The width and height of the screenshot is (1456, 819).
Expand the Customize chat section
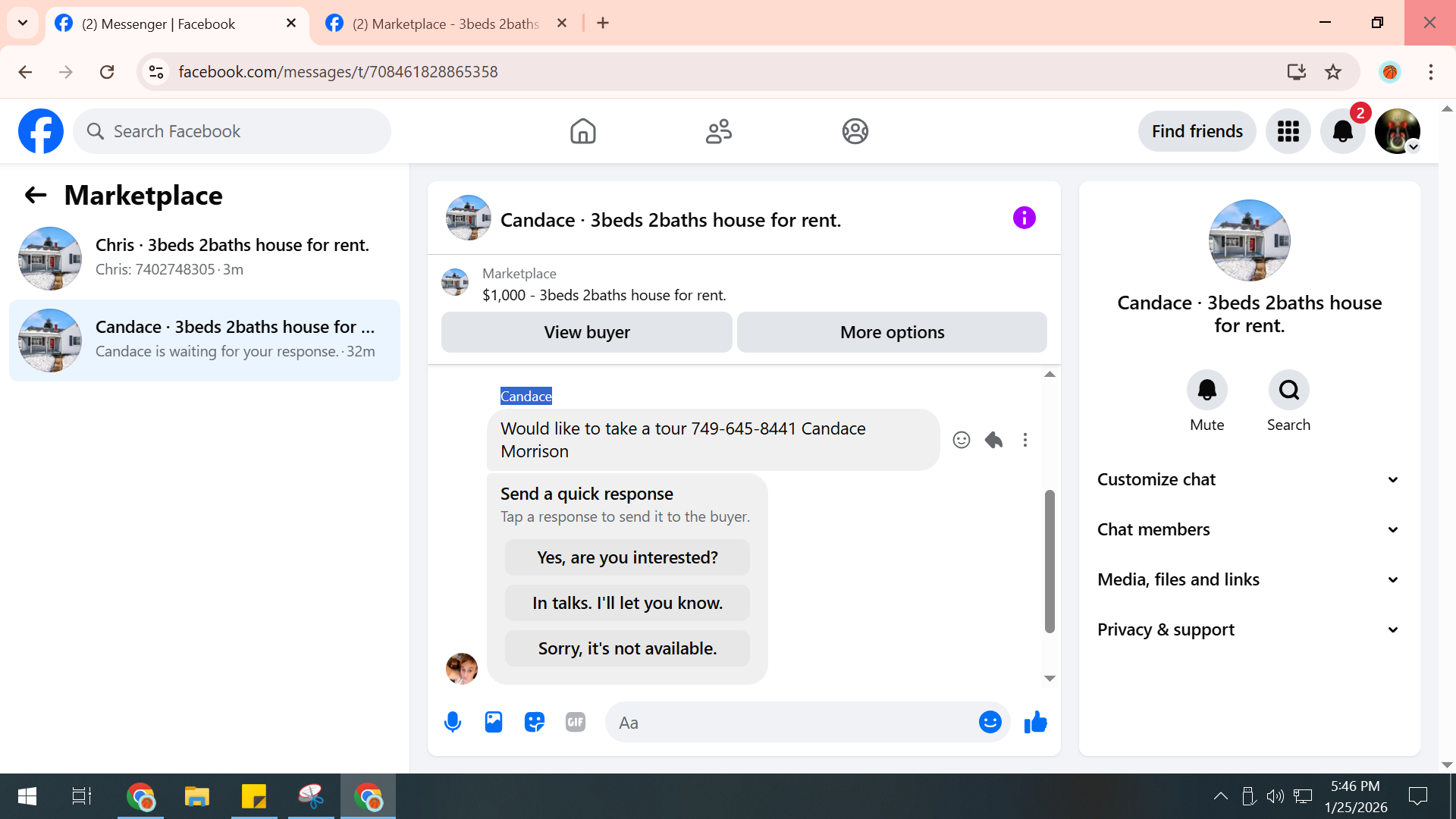coord(1249,479)
